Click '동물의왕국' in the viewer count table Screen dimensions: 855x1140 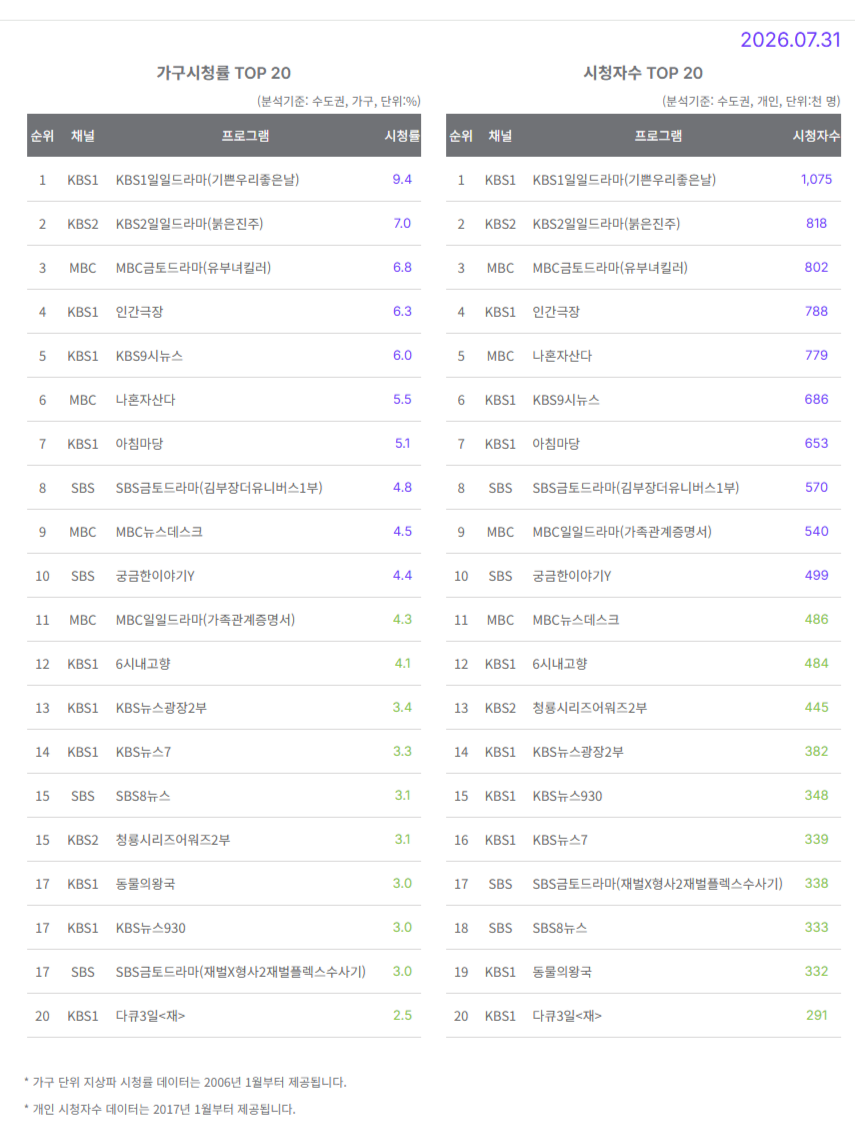coord(562,972)
